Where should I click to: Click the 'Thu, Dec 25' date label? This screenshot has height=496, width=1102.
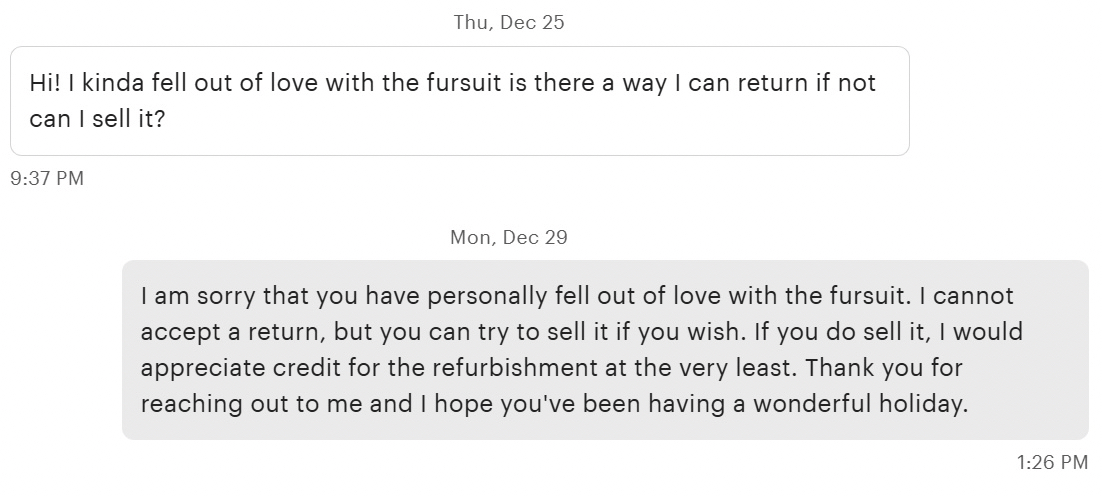coord(509,22)
